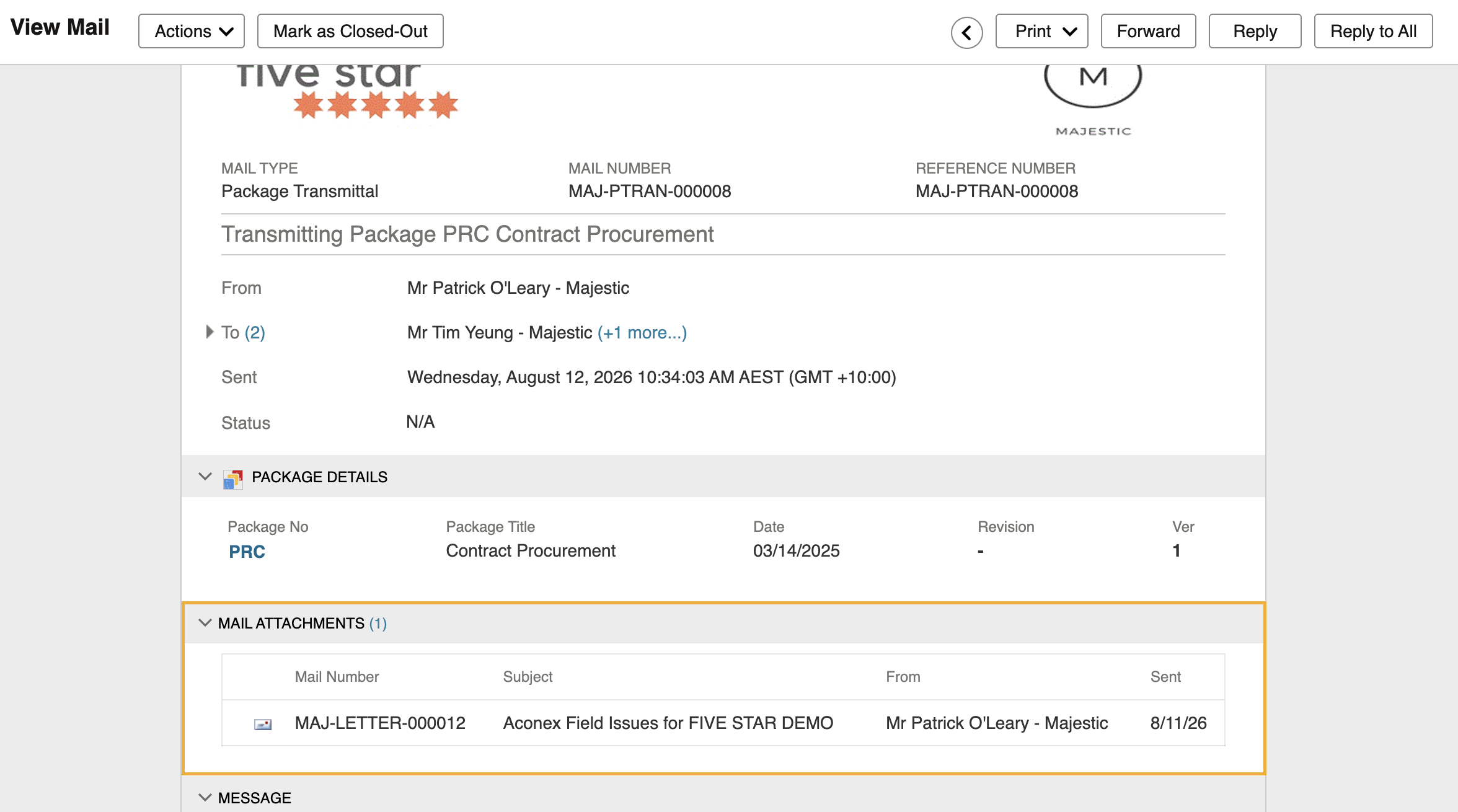Click Reply to All button
This screenshot has width=1458, height=812.
coord(1373,31)
